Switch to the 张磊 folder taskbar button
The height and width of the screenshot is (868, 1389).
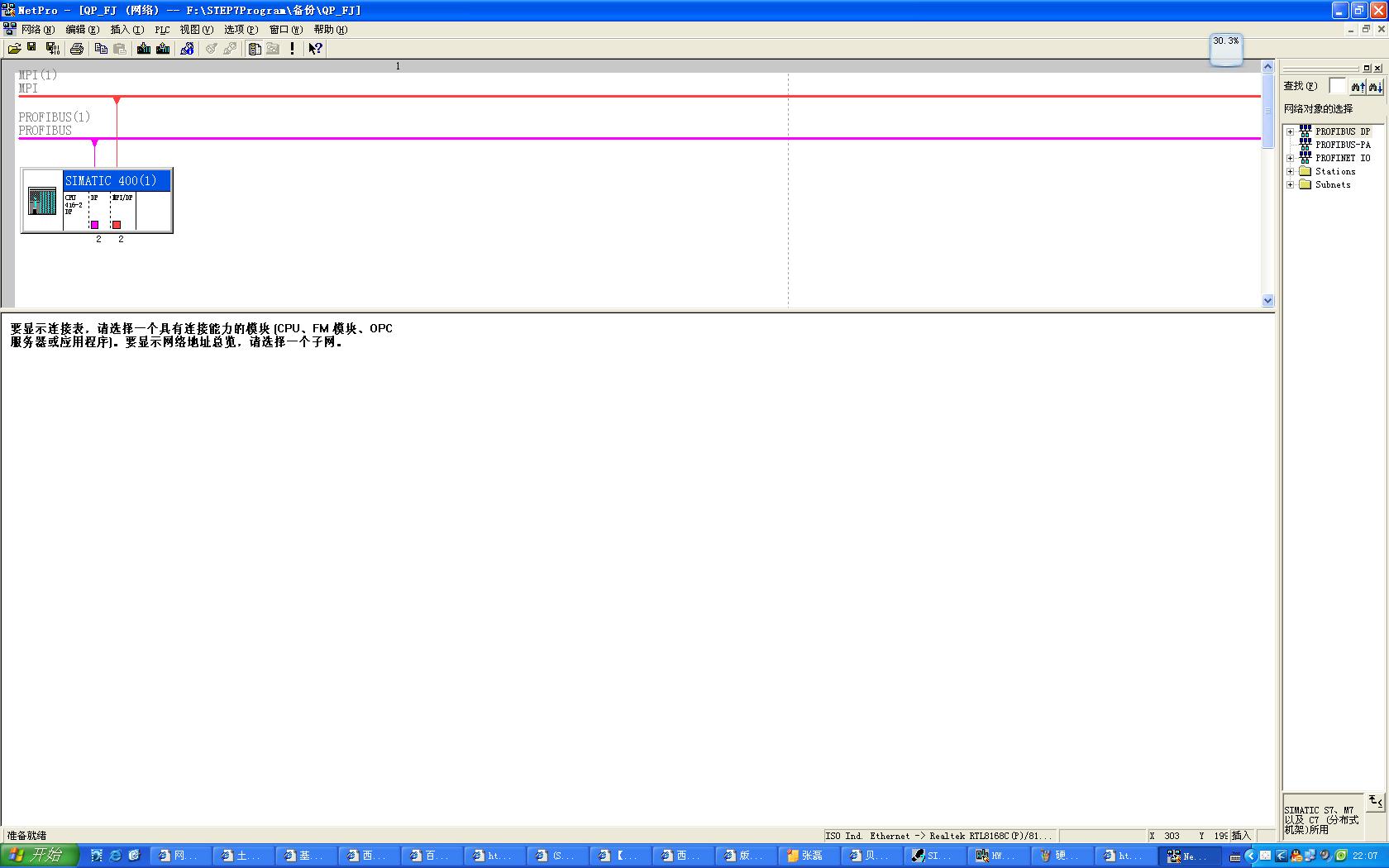click(x=810, y=856)
